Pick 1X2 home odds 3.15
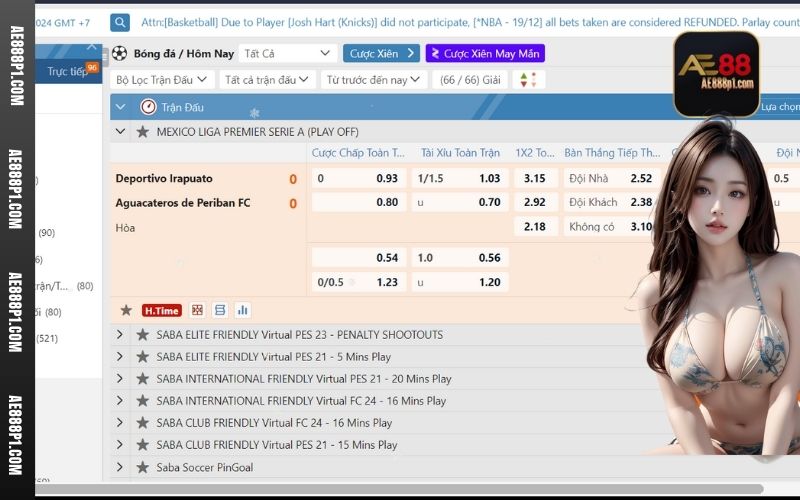 point(536,178)
